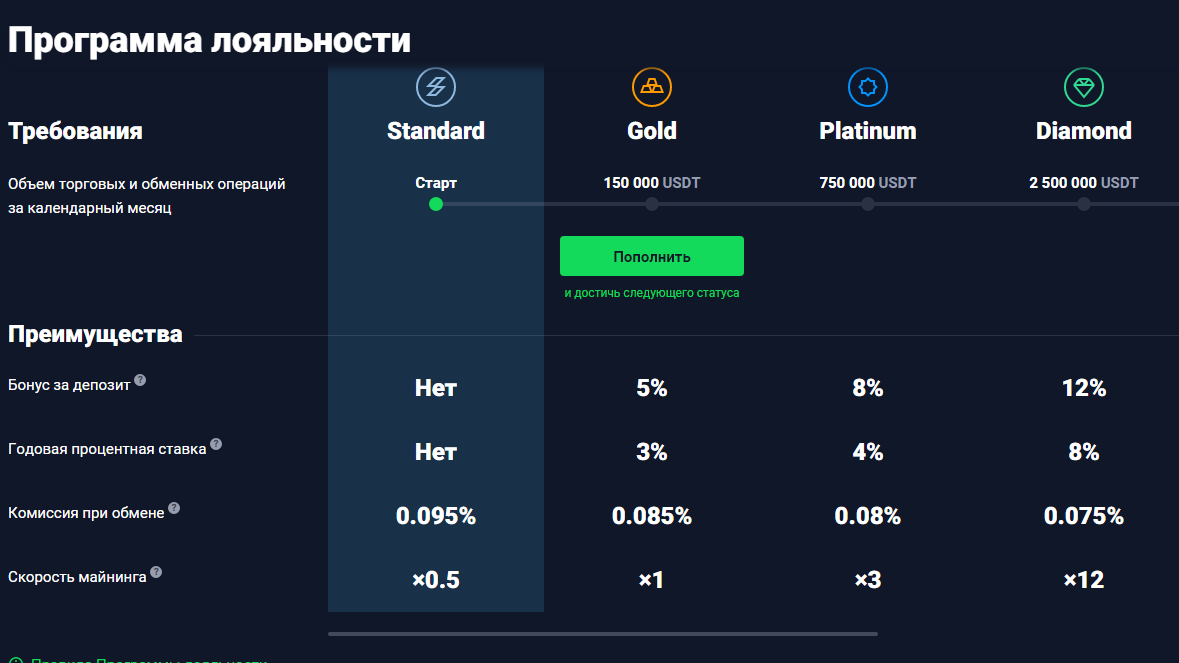Select the Gold tier heading

(x=651, y=131)
